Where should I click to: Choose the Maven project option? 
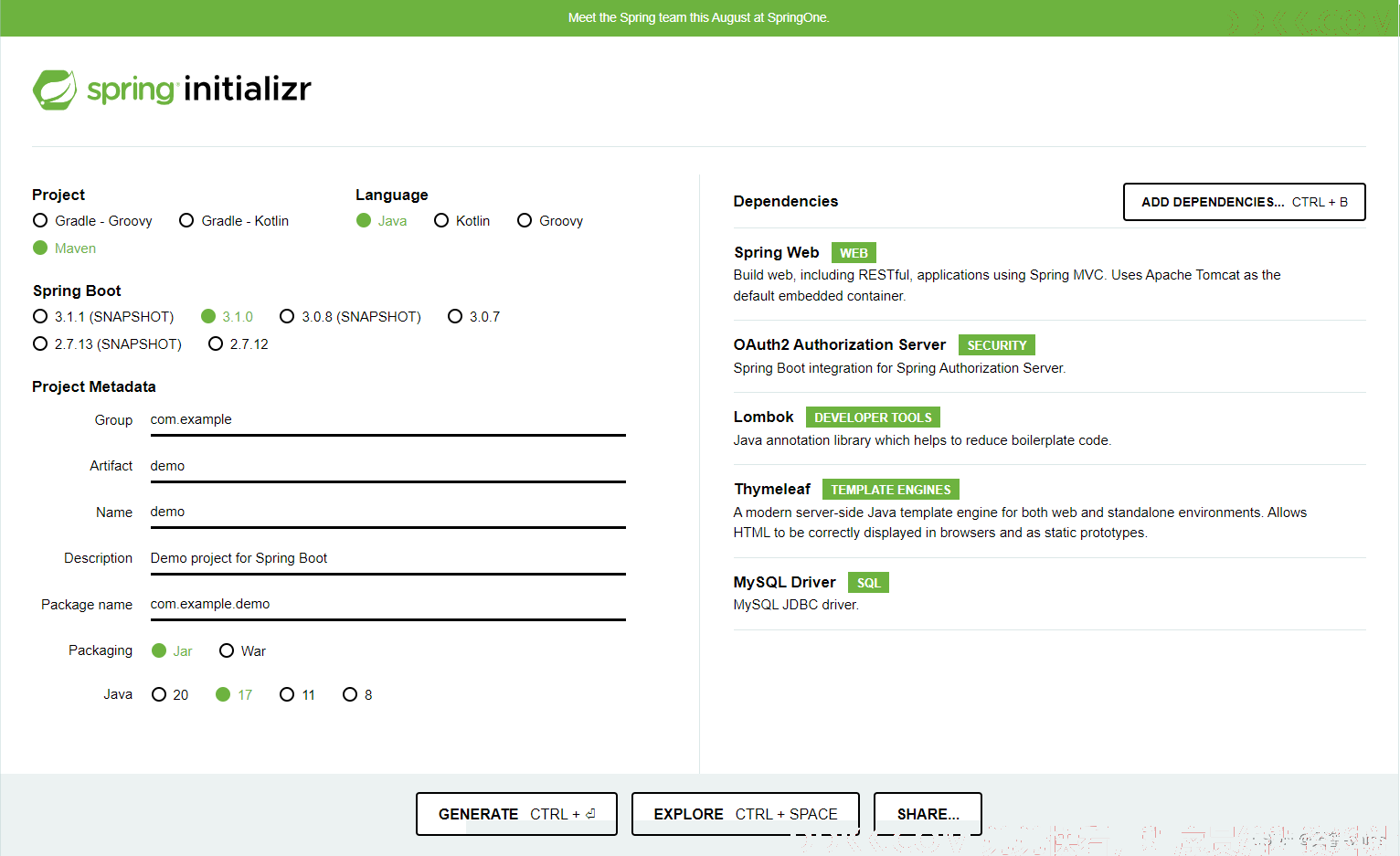tap(64, 248)
